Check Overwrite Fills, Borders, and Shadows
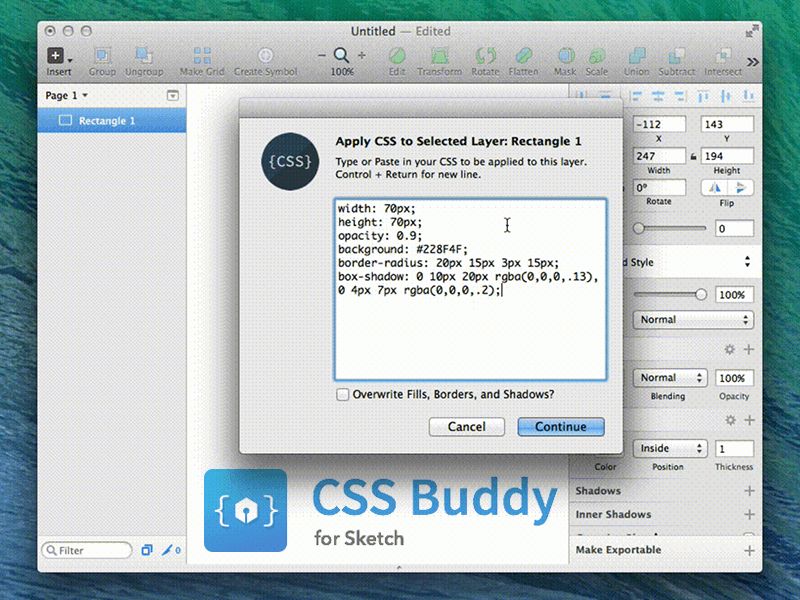Viewport: 800px width, 600px height. [342, 394]
